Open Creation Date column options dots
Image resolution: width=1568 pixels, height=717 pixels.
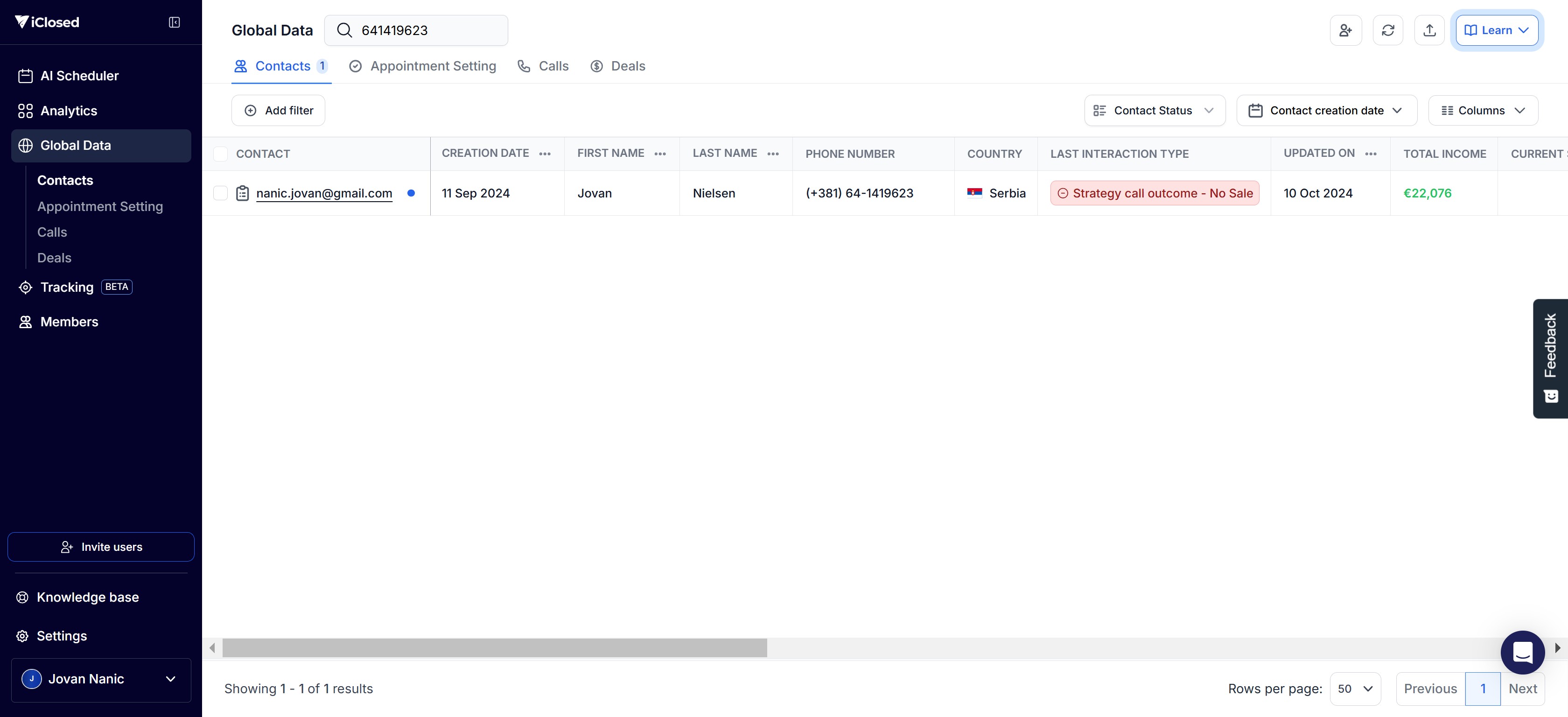click(x=545, y=154)
